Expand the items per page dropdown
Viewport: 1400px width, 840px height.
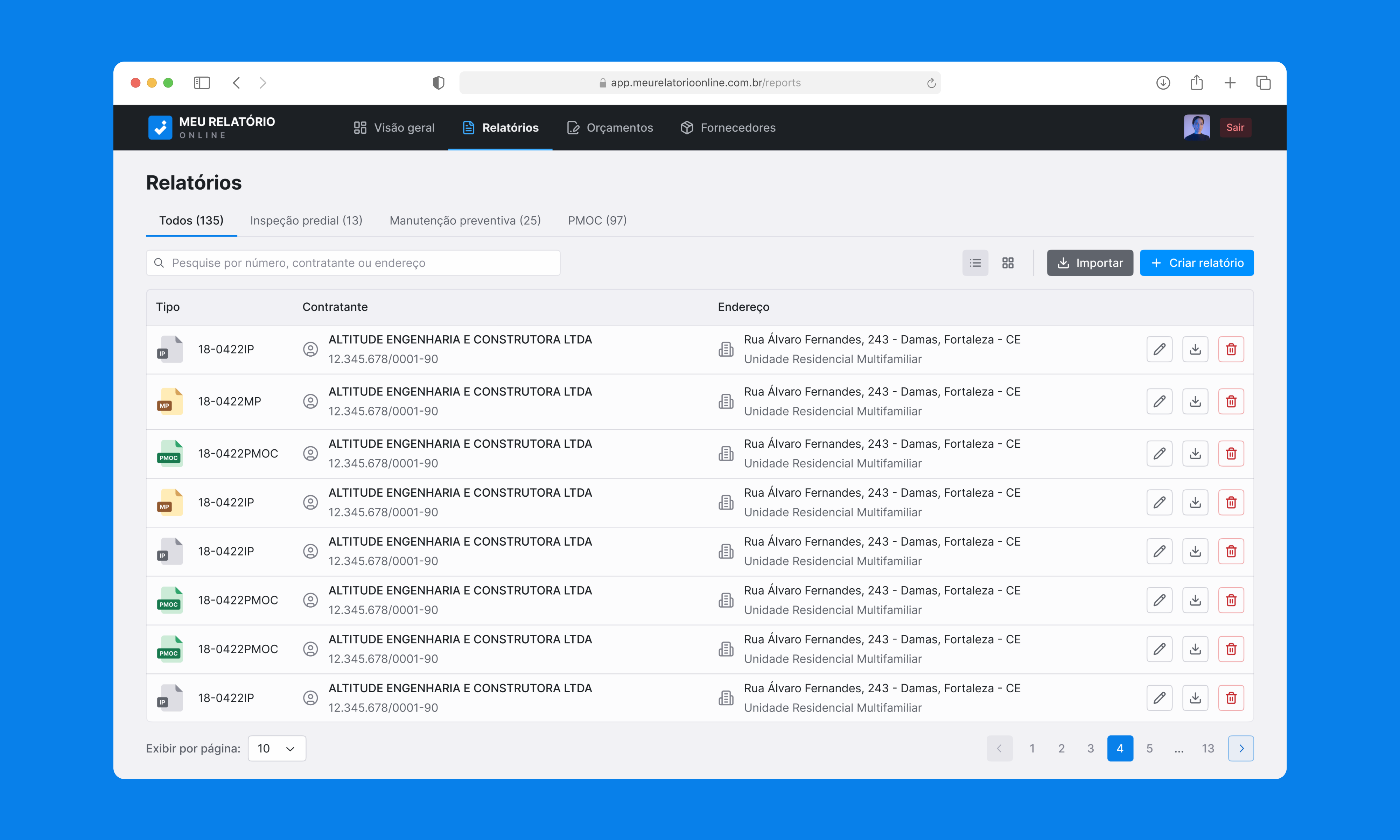pos(277,748)
